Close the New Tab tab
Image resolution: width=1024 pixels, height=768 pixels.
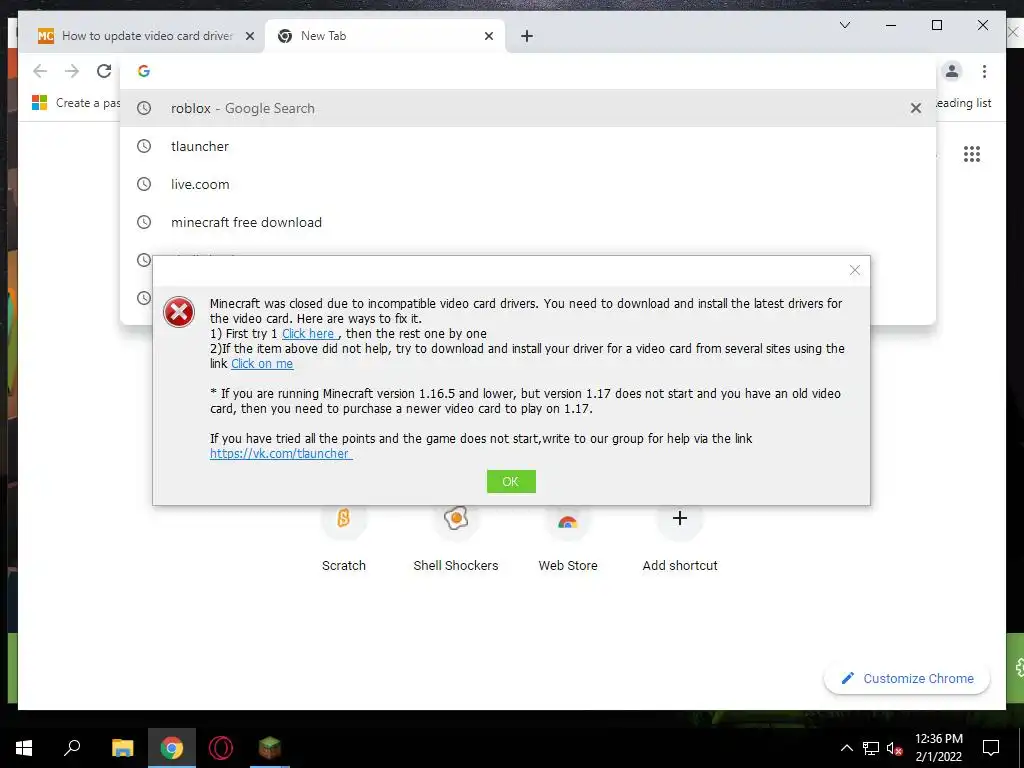488,36
